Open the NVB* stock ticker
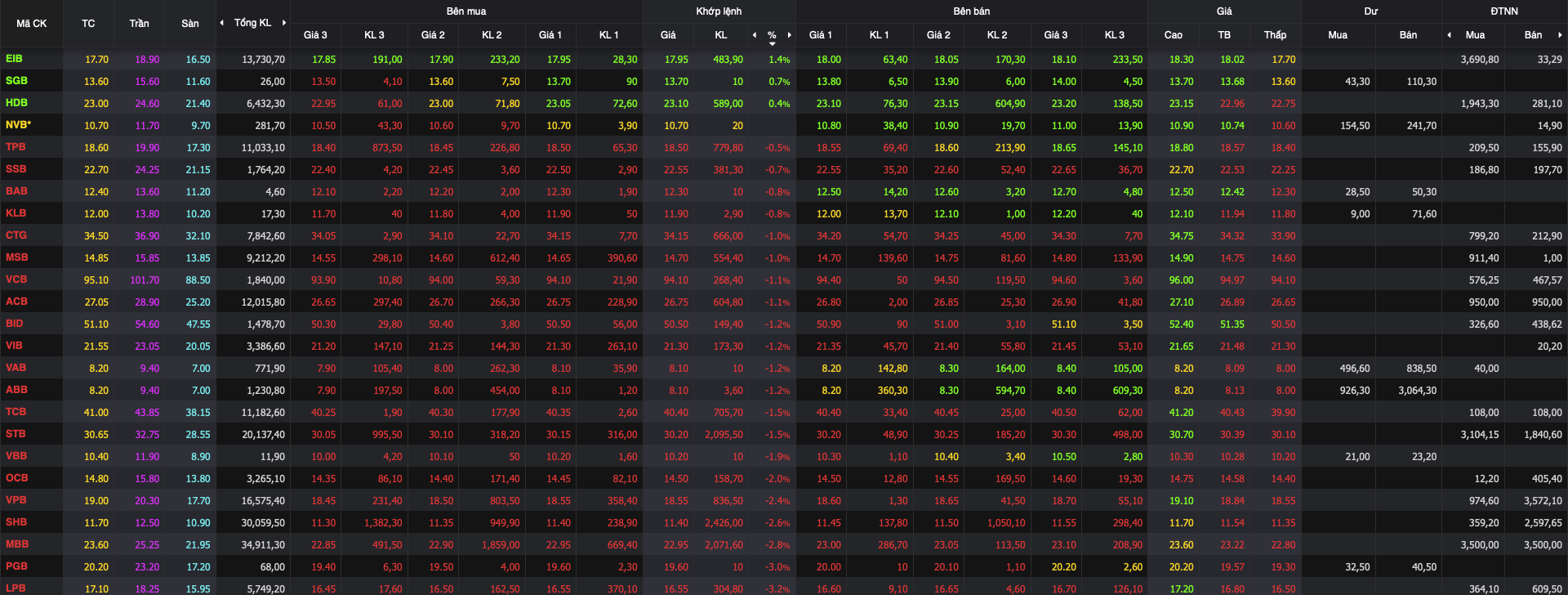This screenshot has width=1568, height=595. [x=18, y=125]
